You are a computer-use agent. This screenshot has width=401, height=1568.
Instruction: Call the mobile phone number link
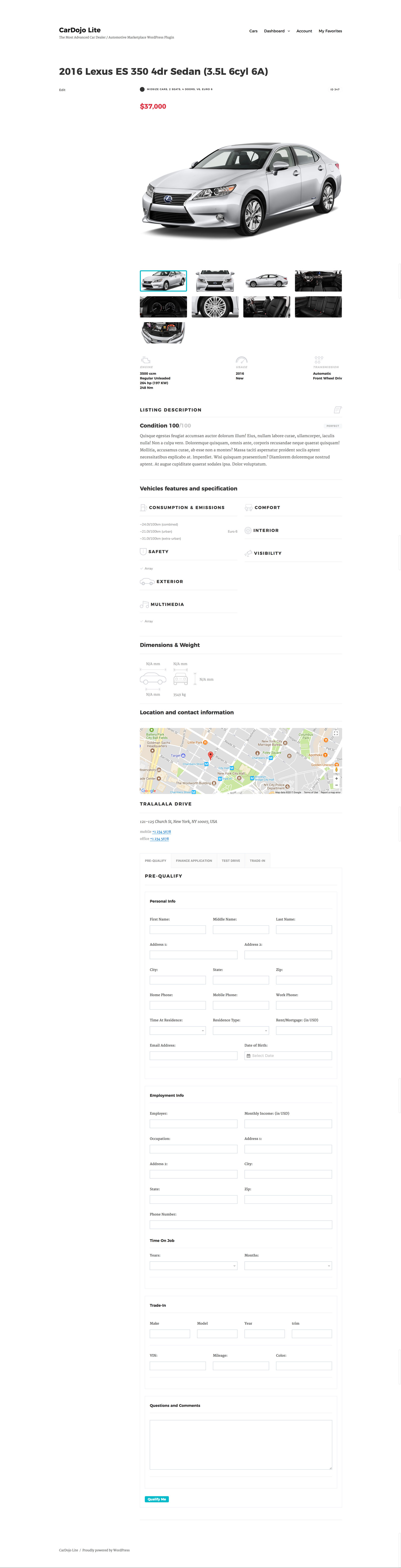tap(162, 831)
